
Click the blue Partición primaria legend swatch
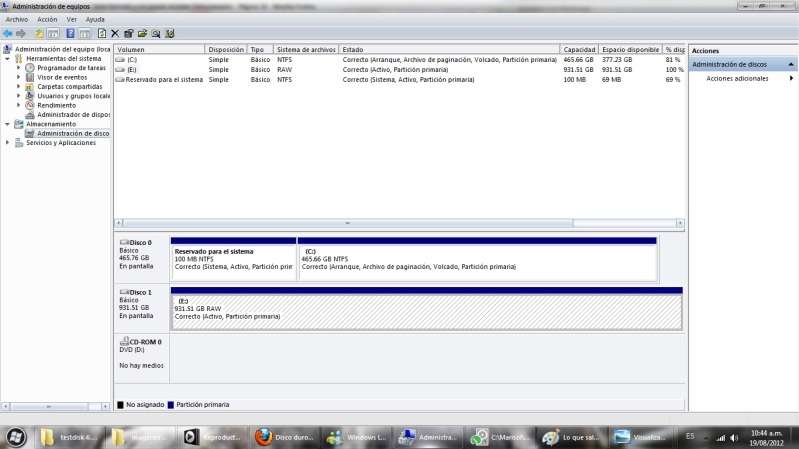[x=171, y=405]
